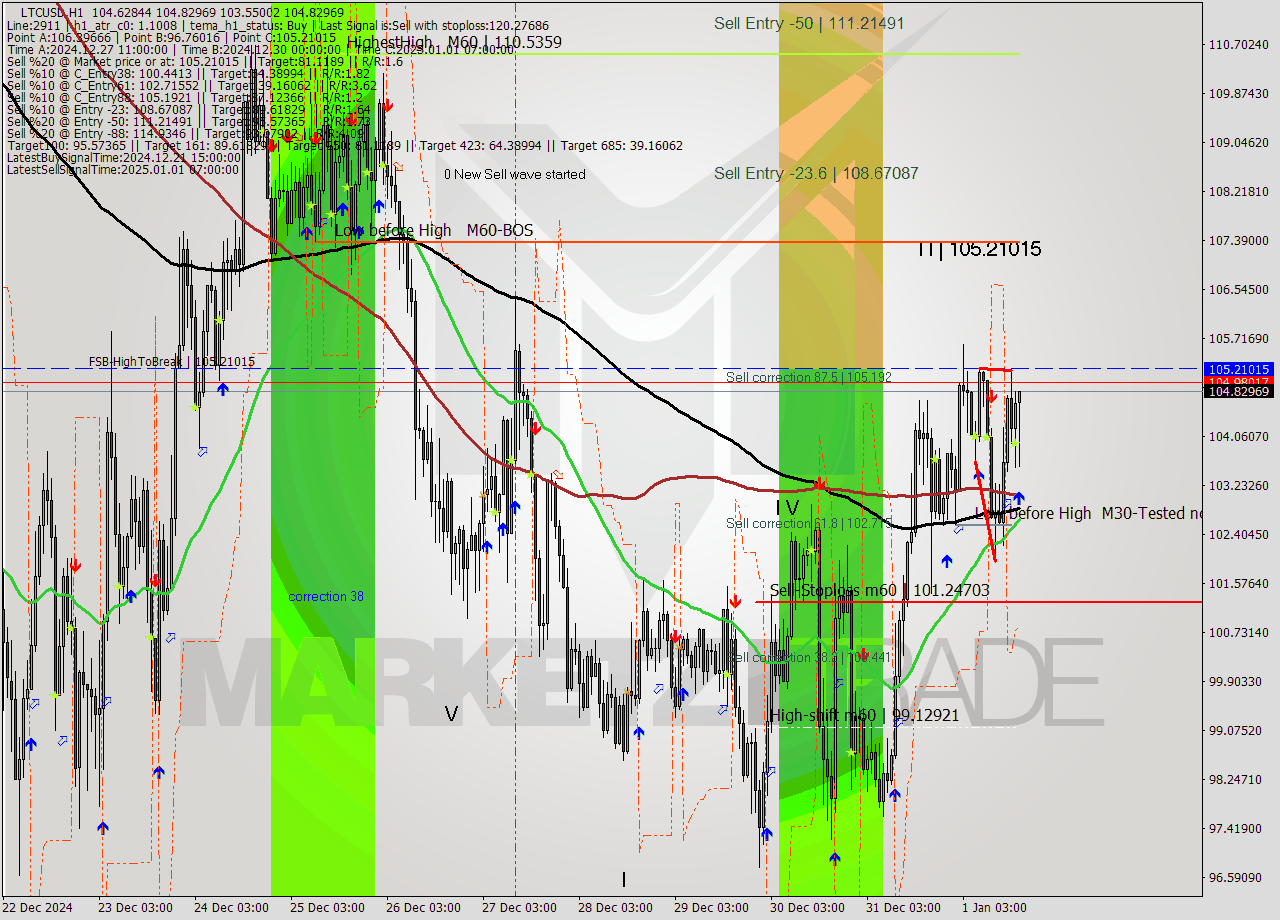Select 'High-shift m60 | 99.12921' label
The height and width of the screenshot is (920, 1280).
[864, 715]
